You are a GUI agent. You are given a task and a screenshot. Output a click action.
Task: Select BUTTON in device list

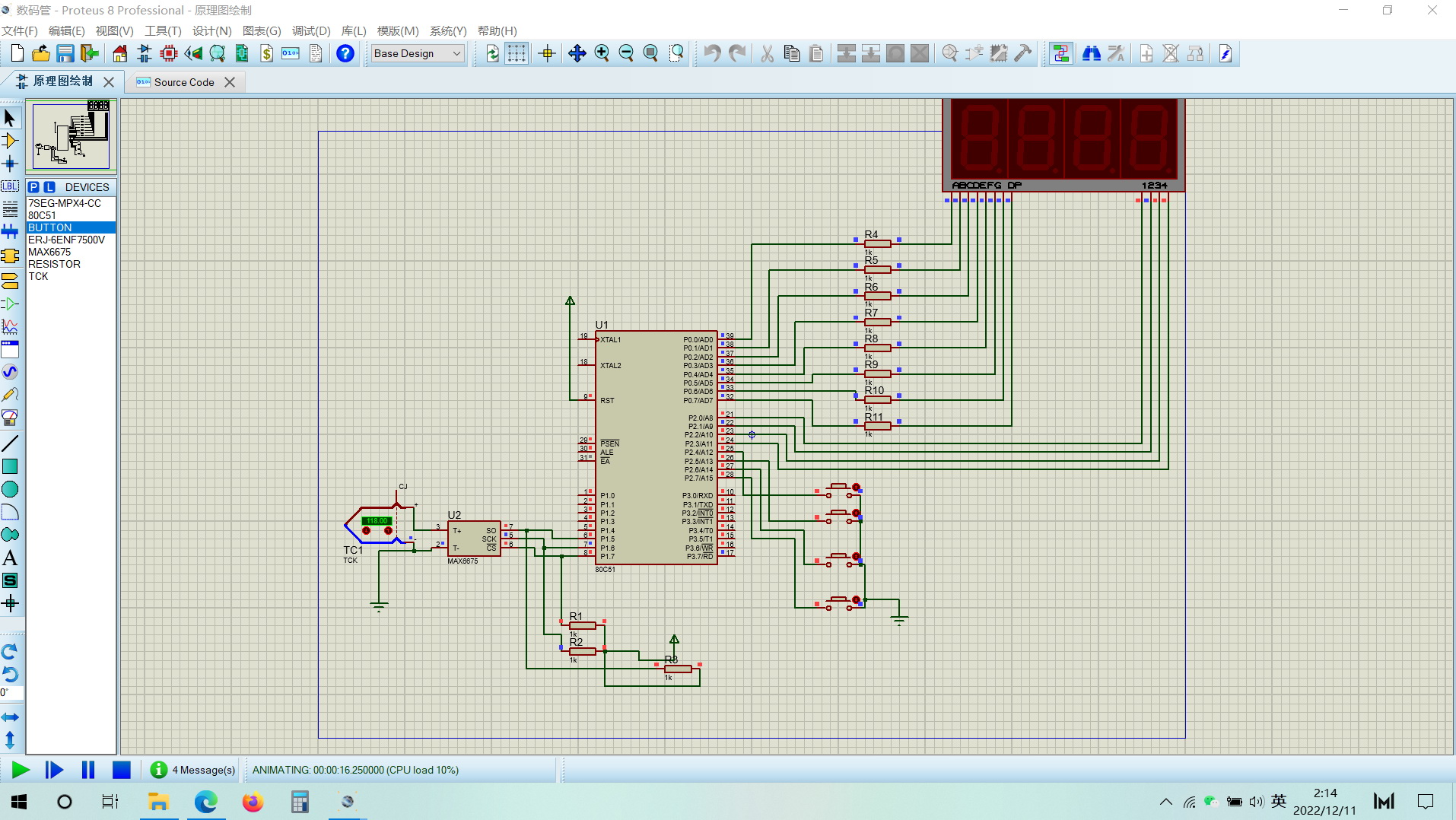[x=71, y=227]
